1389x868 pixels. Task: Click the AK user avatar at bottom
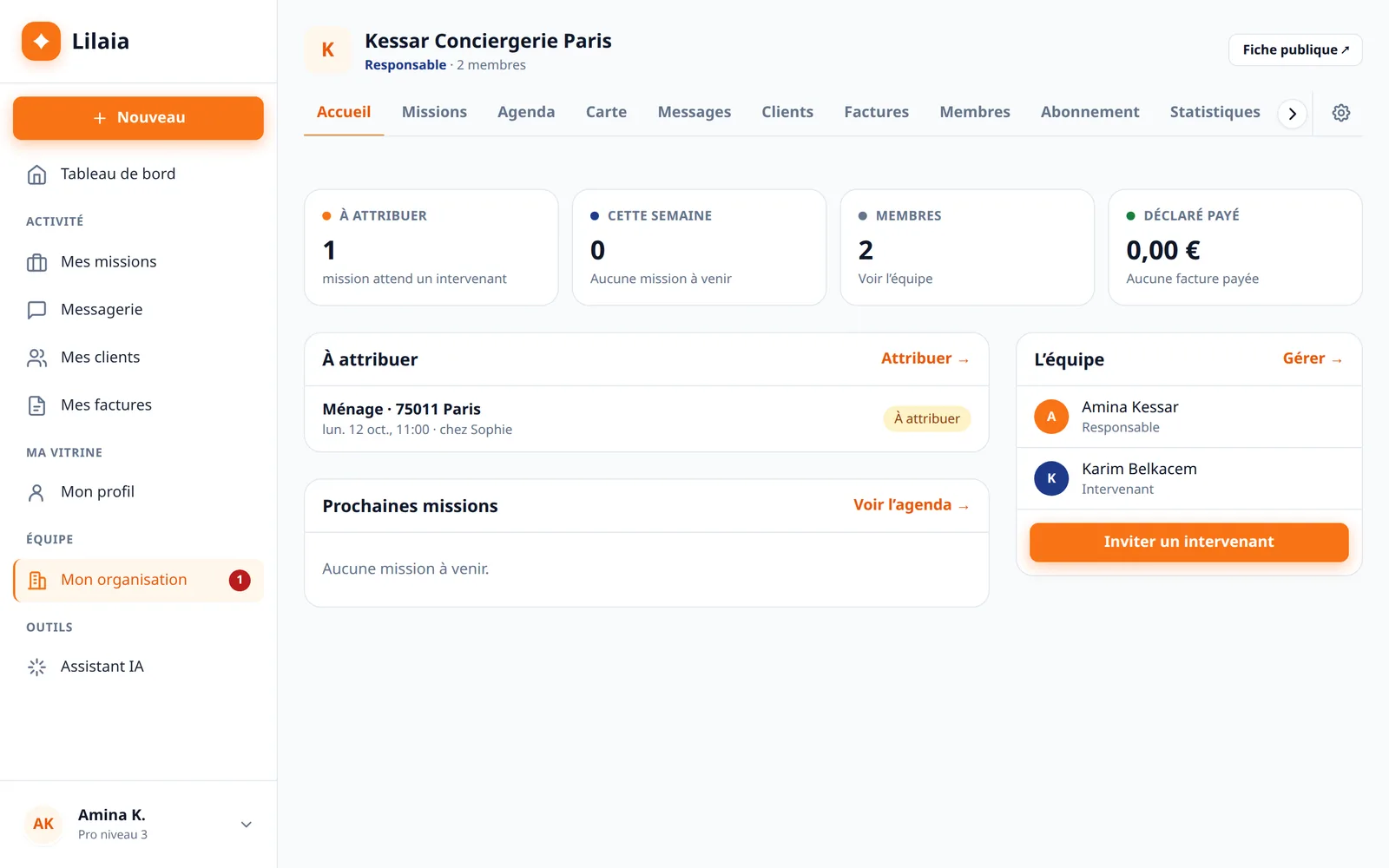[x=43, y=824]
